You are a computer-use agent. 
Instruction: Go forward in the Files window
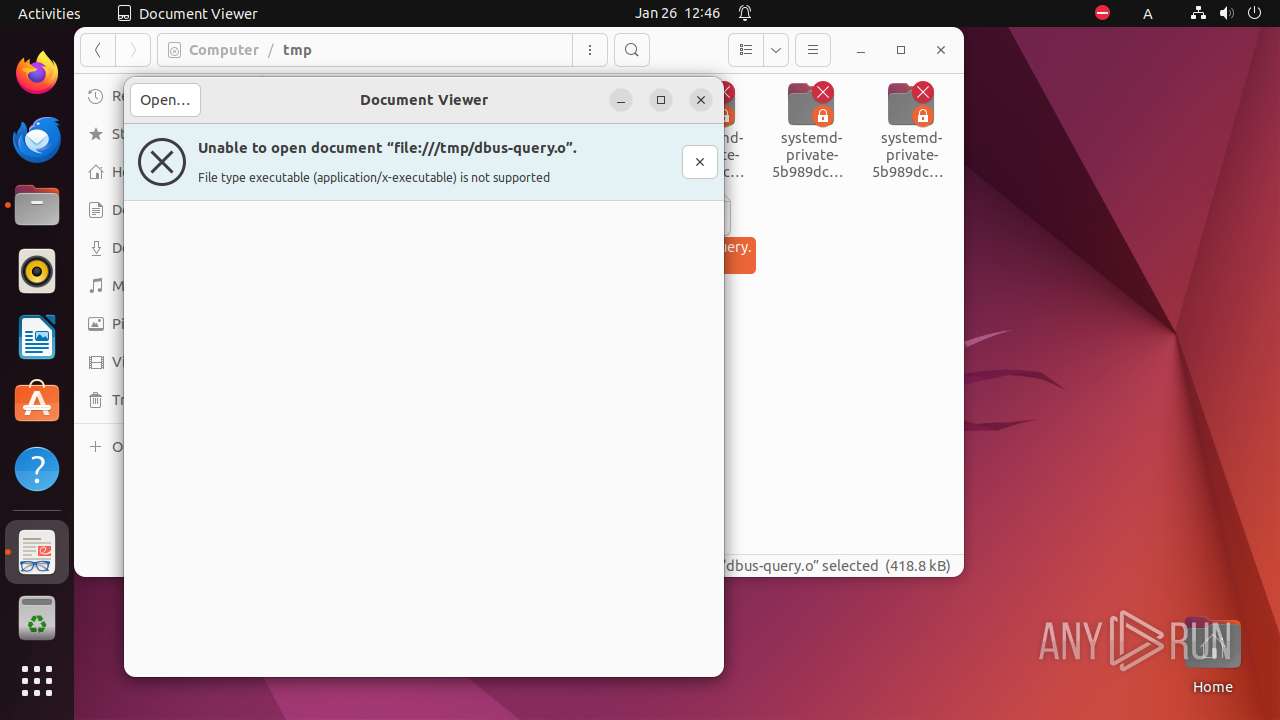(x=133, y=50)
